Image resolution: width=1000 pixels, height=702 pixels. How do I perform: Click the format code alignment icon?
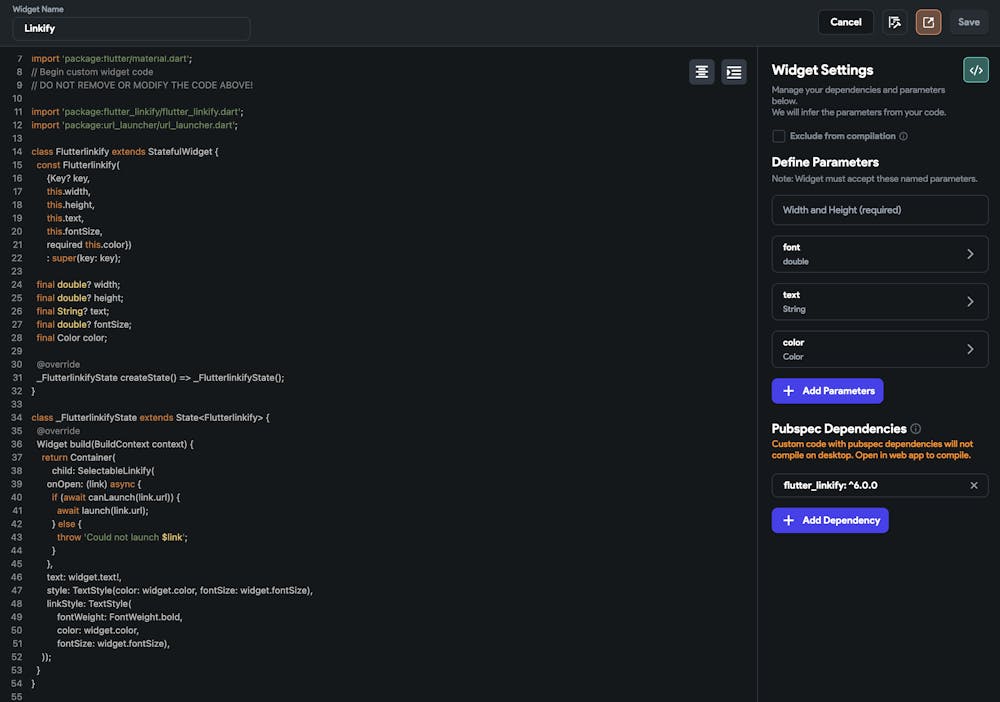[x=702, y=72]
